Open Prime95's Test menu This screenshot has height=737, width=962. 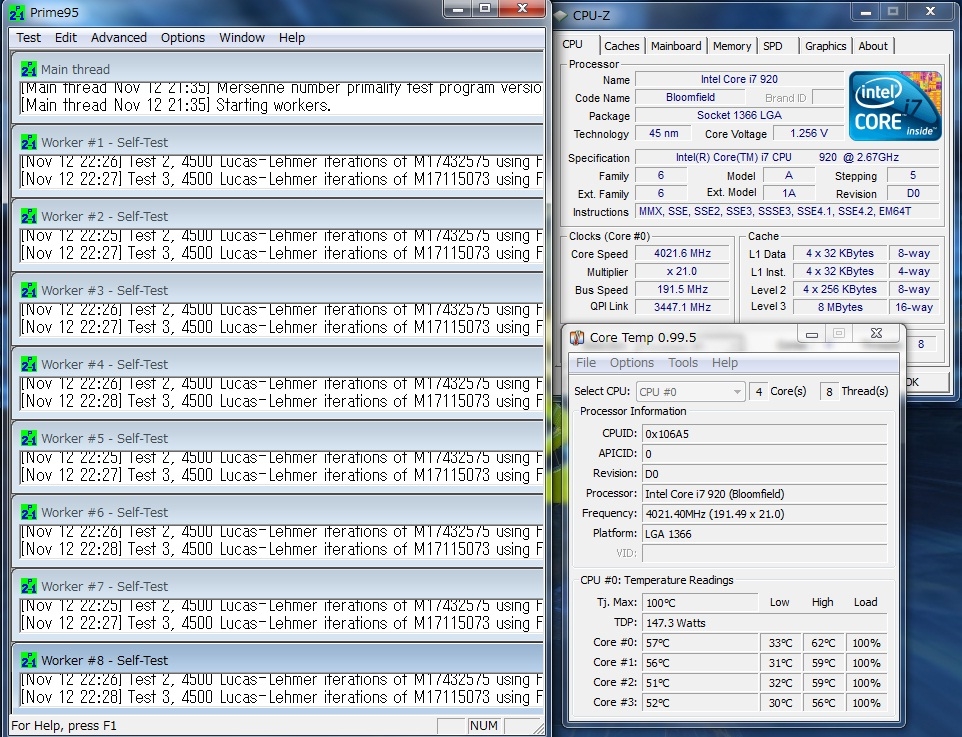(x=29, y=38)
